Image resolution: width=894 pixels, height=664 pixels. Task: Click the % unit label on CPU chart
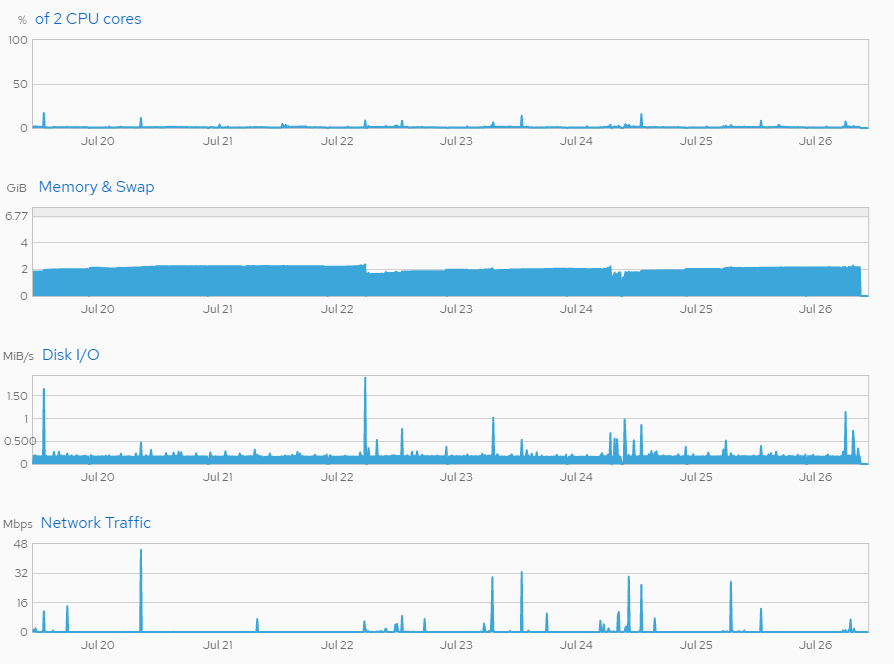25,19
